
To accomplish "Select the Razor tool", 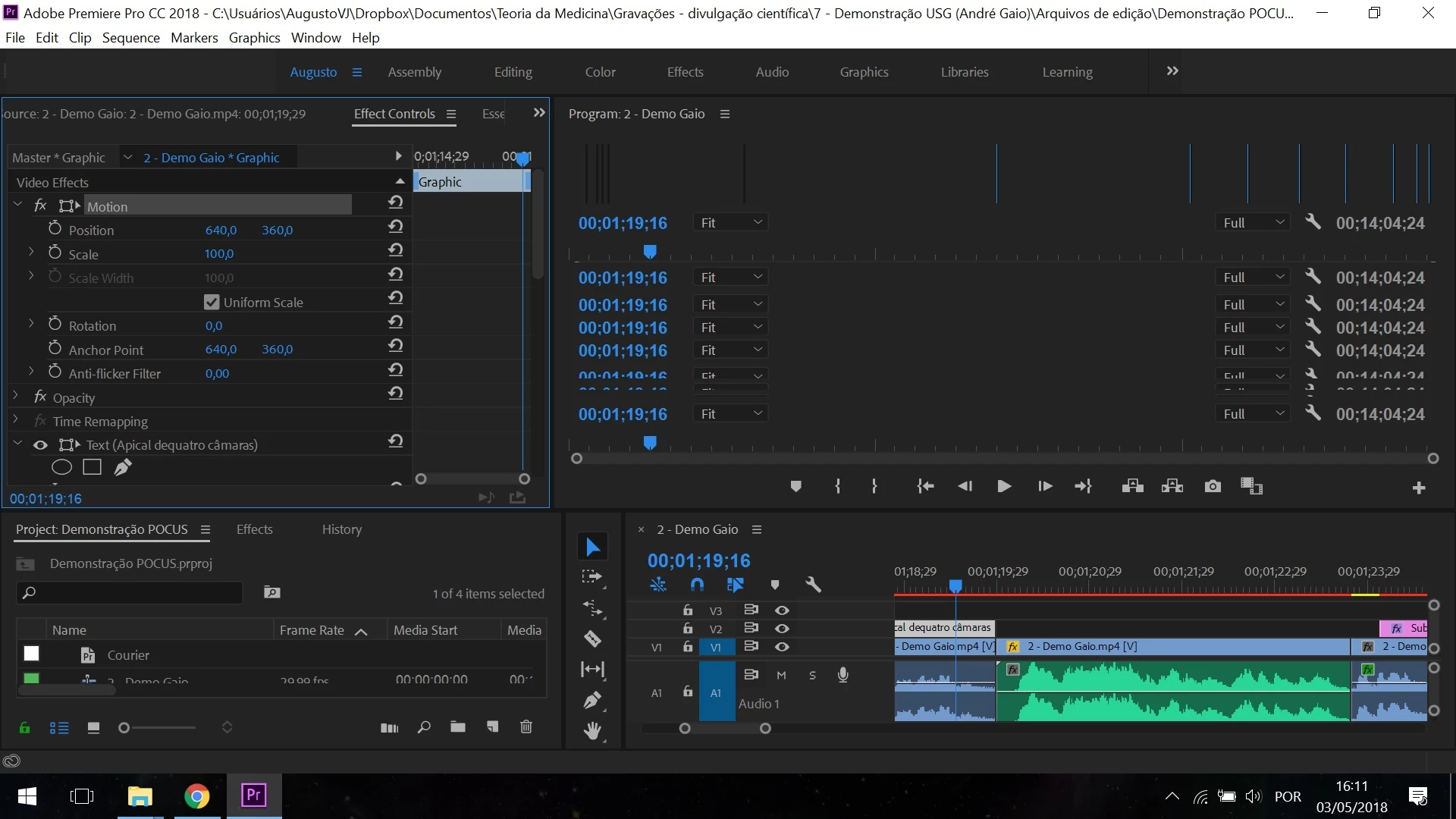I will coord(592,639).
